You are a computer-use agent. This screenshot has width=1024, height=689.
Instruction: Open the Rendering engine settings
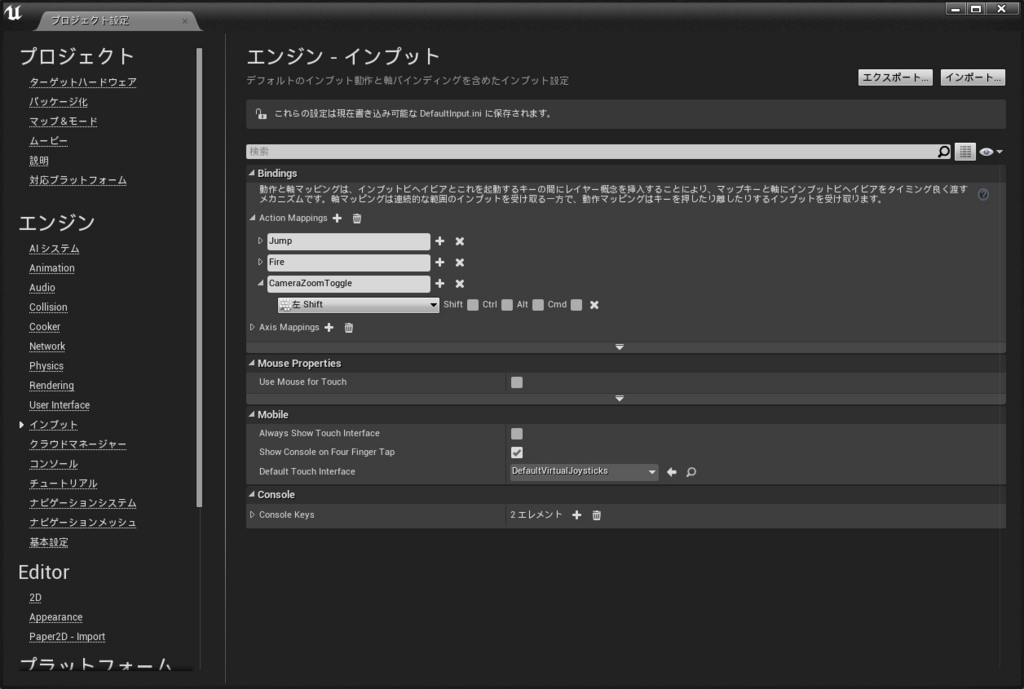pos(52,385)
